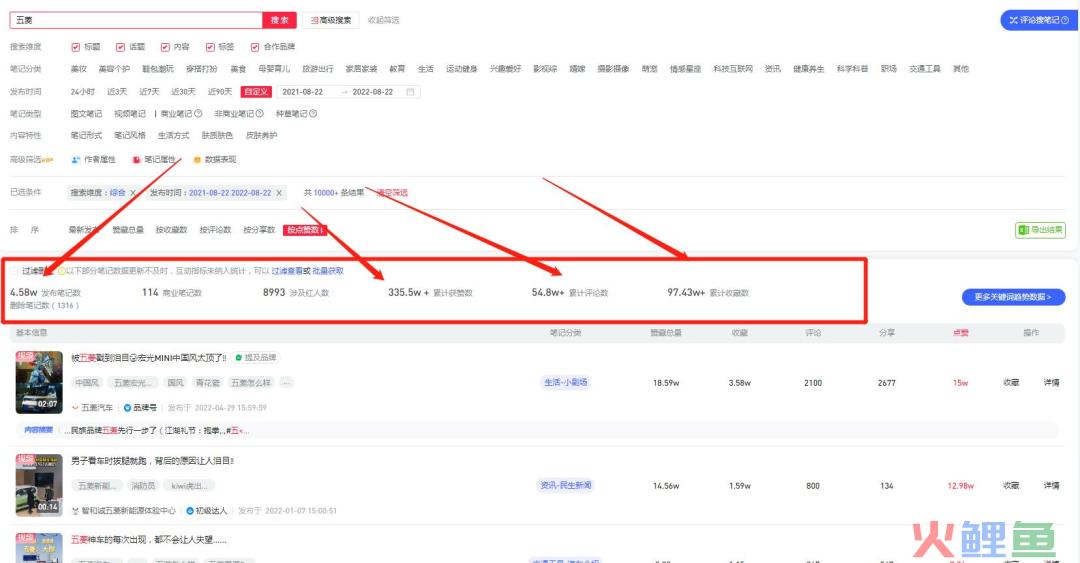The height and width of the screenshot is (563, 1080).
Task: Expand the 笔记形式 content feature dropdown
Action: coord(86,136)
